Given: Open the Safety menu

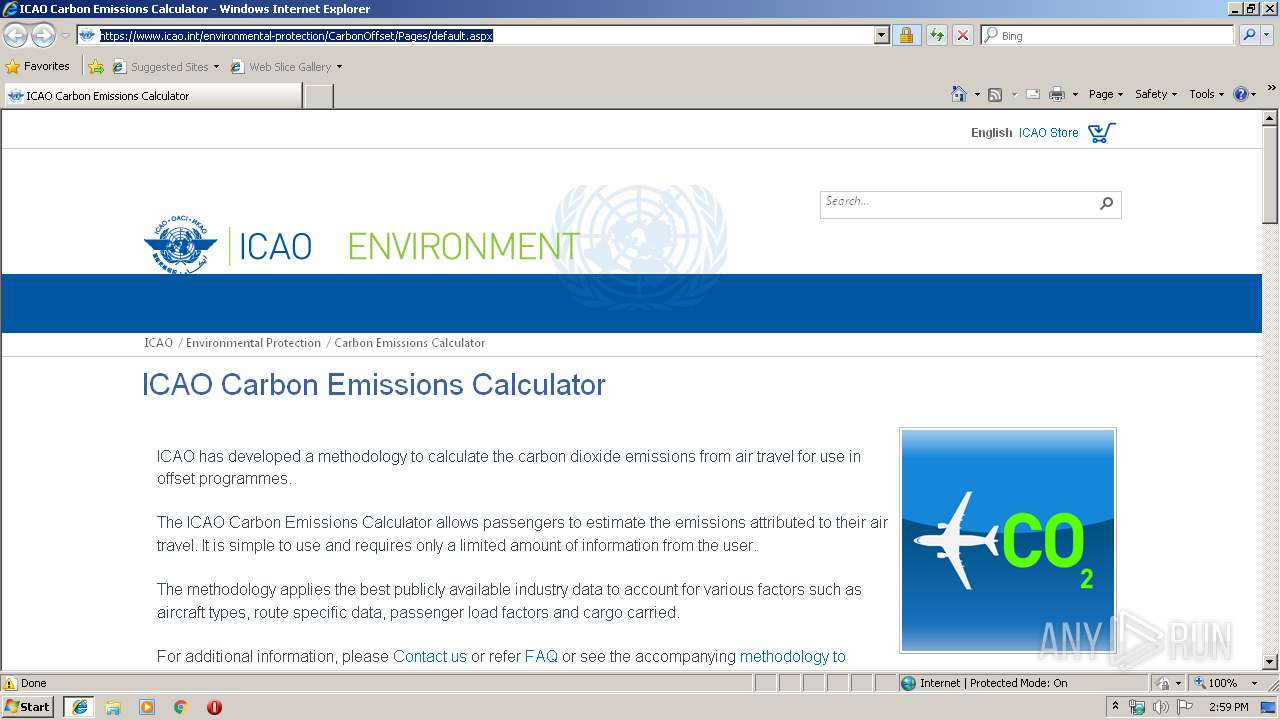Looking at the screenshot, I should [x=1156, y=94].
